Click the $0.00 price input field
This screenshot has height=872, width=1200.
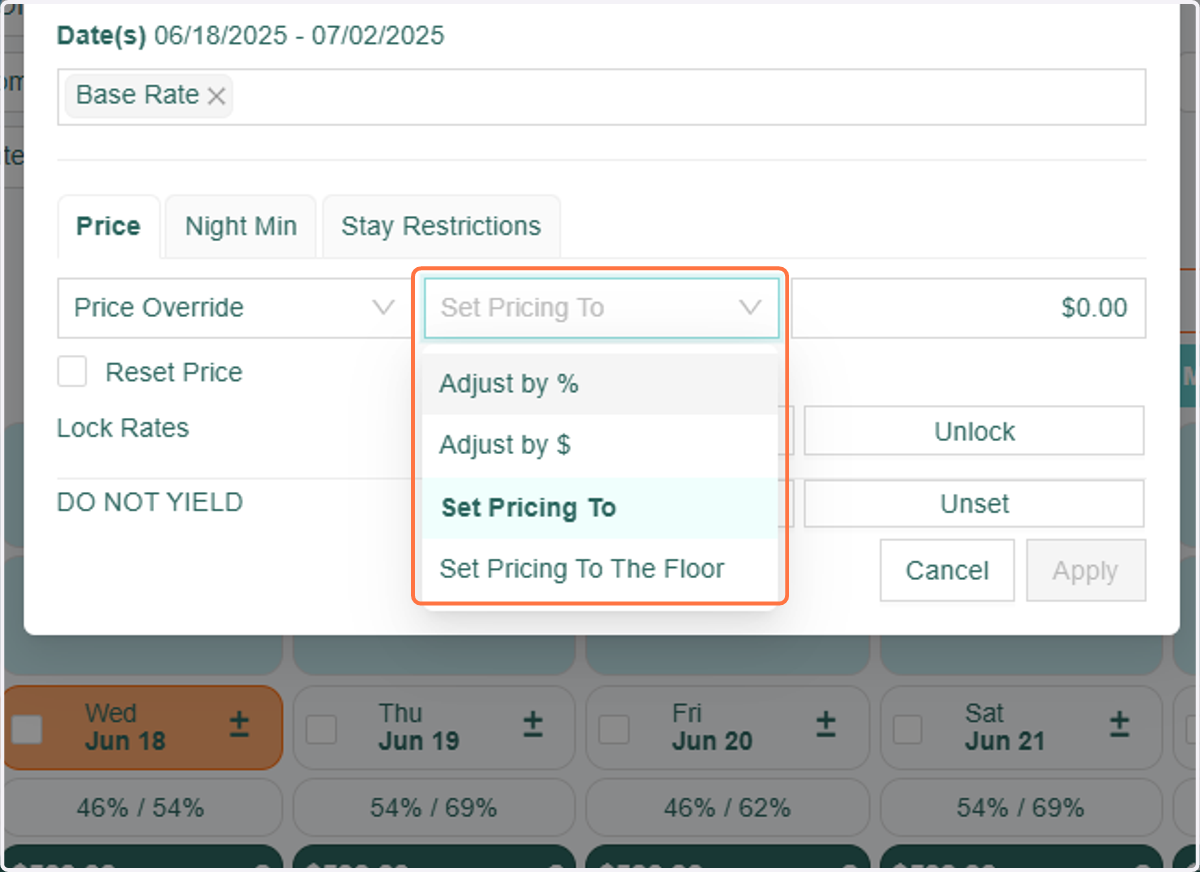pos(969,308)
